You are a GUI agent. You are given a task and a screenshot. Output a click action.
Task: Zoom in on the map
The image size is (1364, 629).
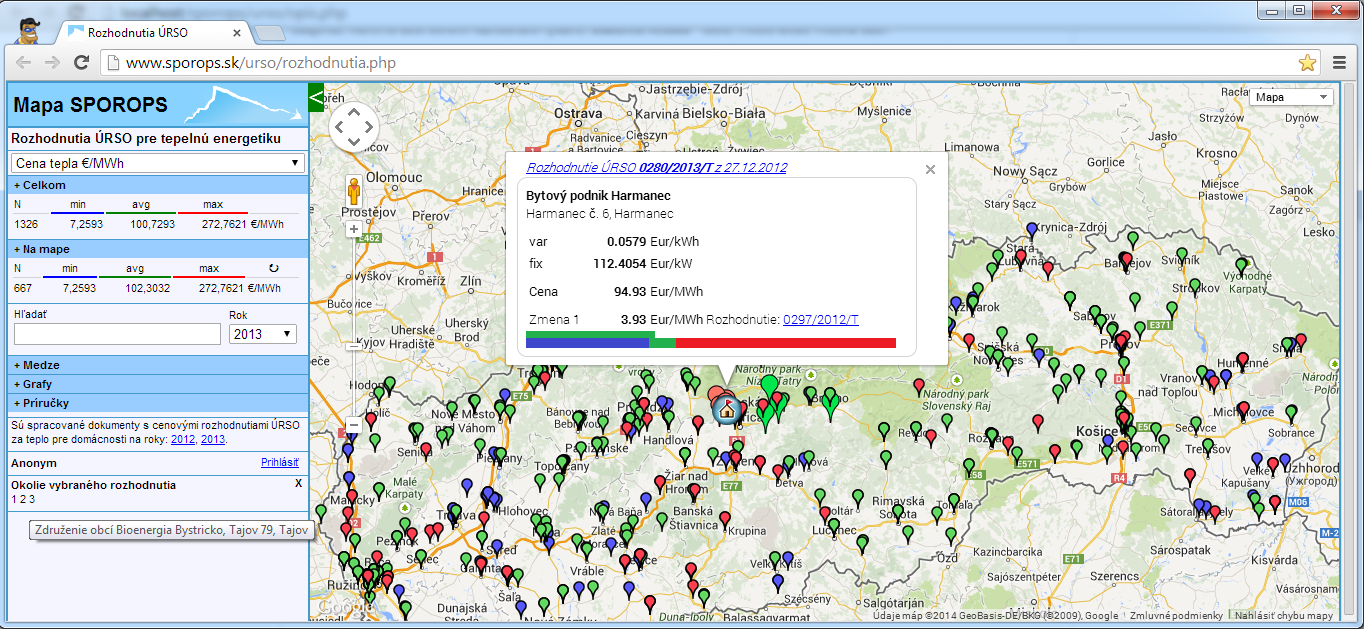coord(354,229)
